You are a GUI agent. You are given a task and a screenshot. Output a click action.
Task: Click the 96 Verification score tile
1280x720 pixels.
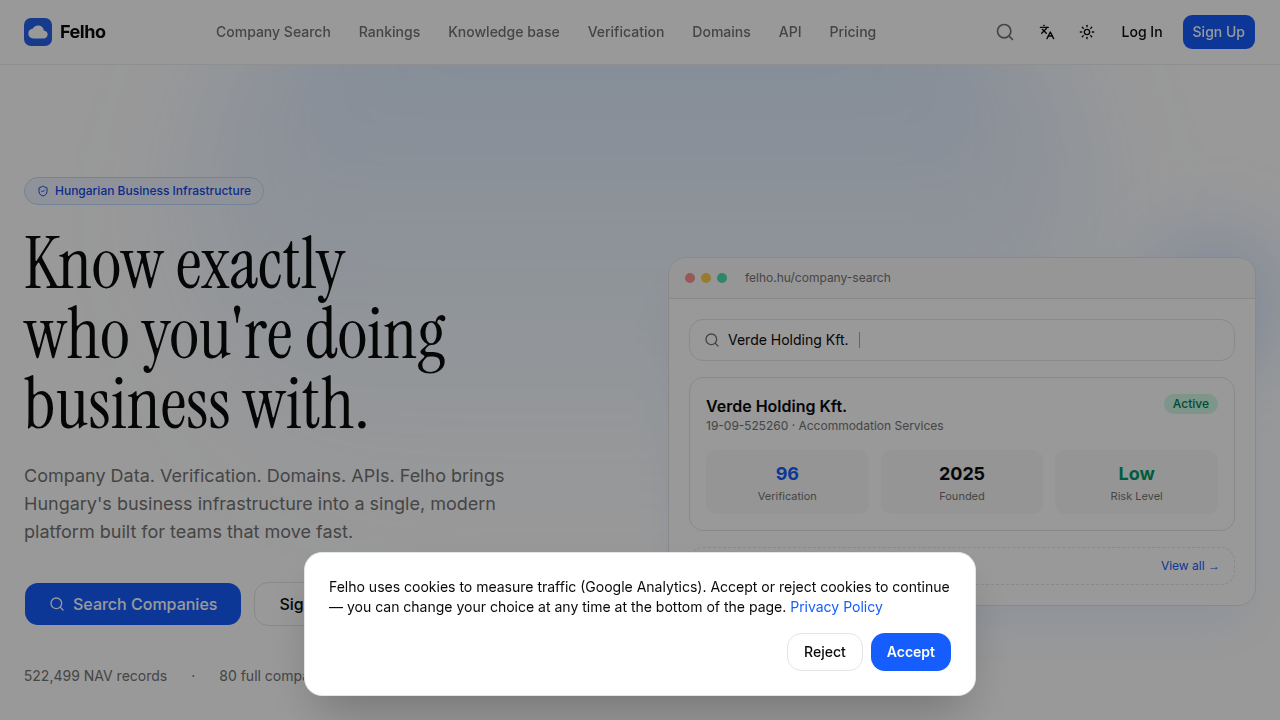(x=787, y=482)
